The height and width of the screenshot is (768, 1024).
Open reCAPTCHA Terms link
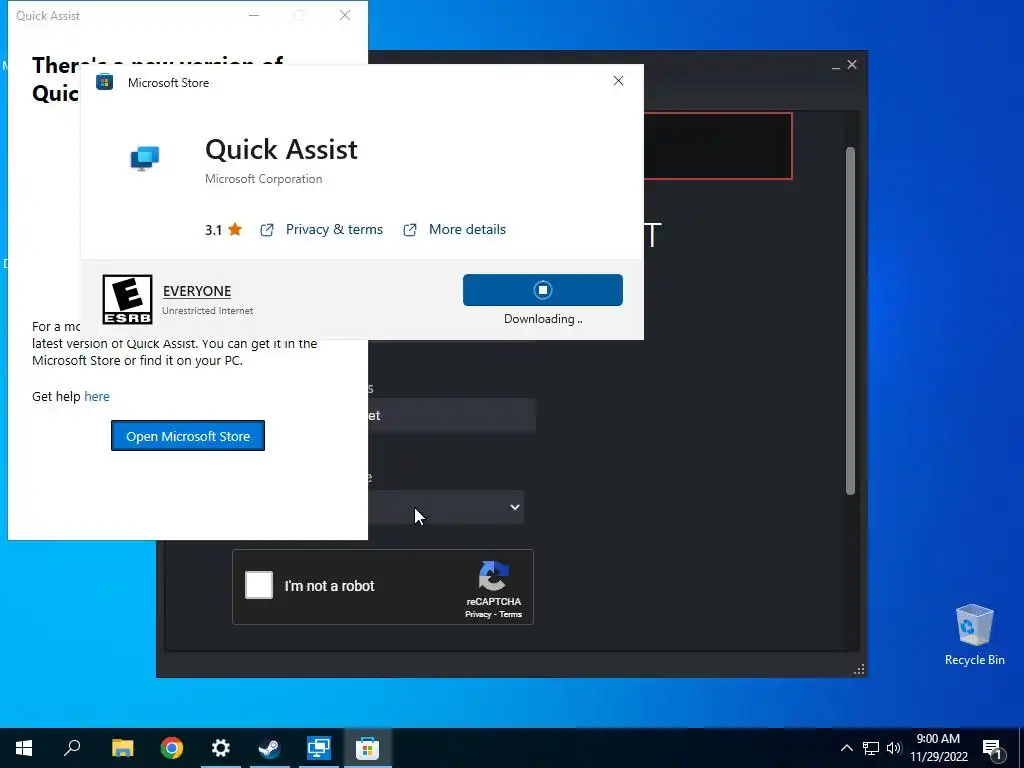pos(511,615)
